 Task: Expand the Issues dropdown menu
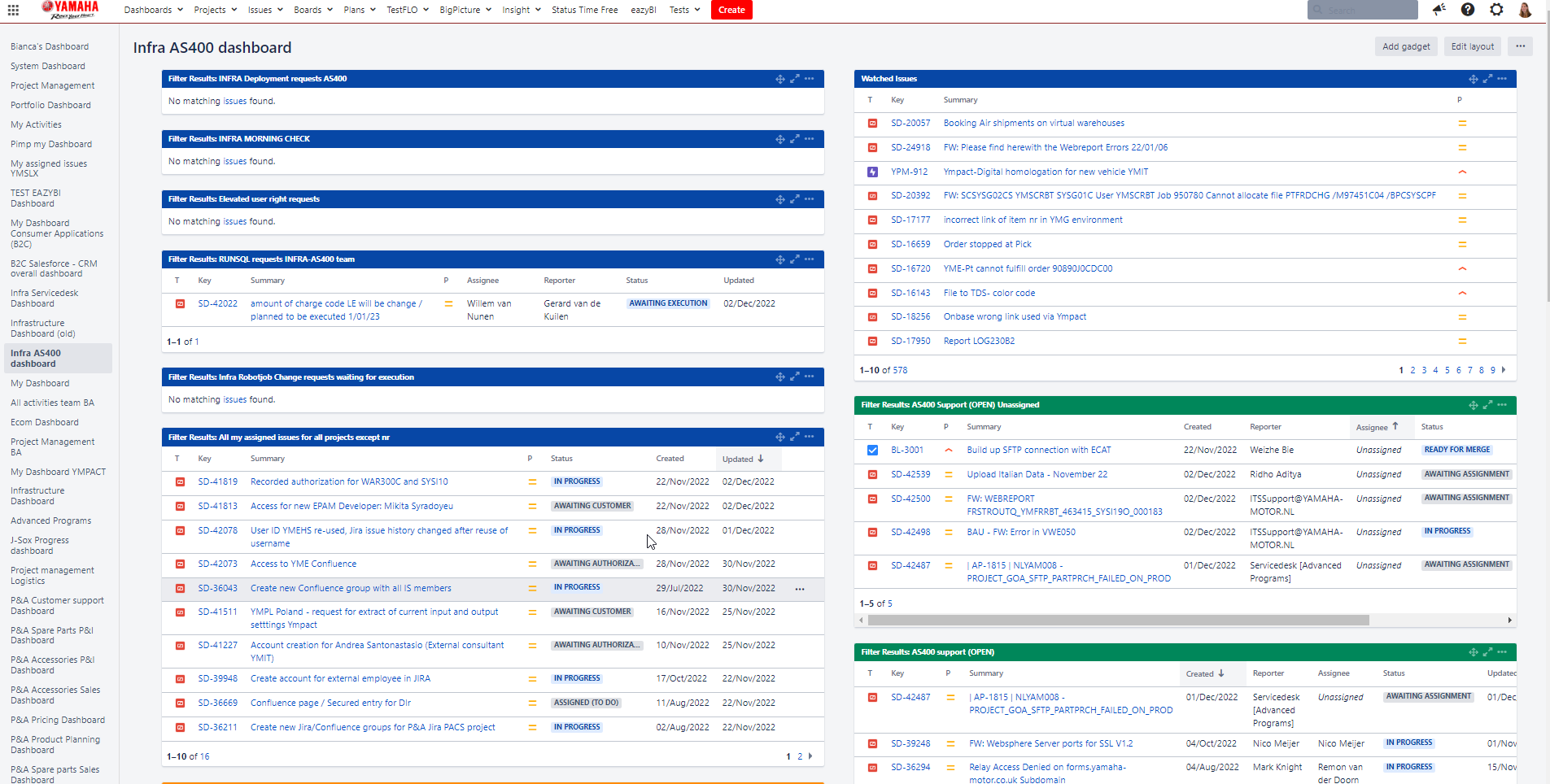265,10
